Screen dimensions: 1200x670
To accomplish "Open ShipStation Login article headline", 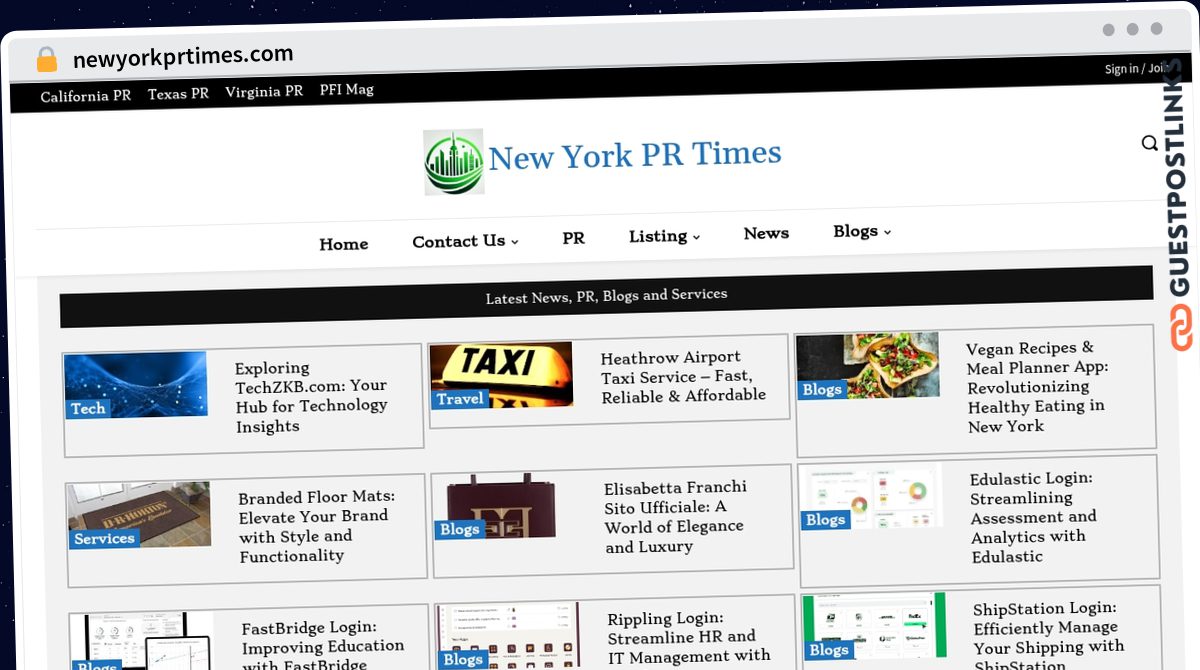I will [1049, 635].
